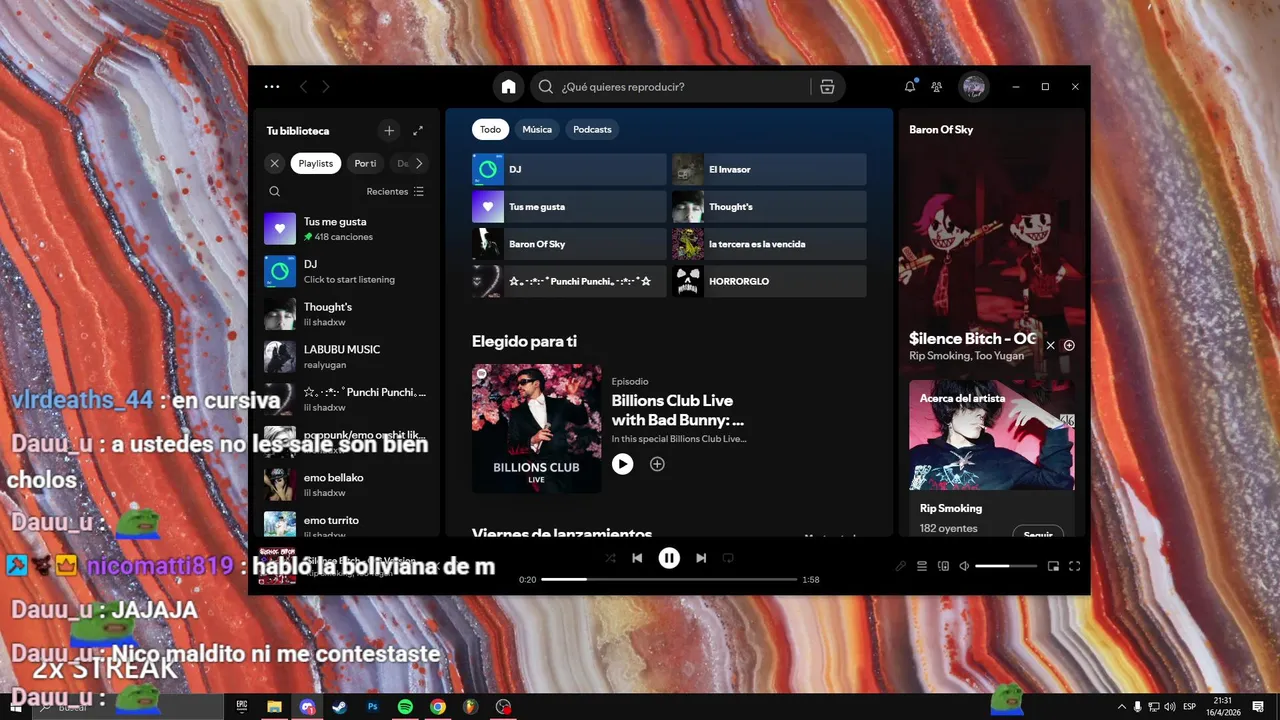Add the Billions Club Live episode to library
Screen dimensions: 1280x720
pos(657,464)
